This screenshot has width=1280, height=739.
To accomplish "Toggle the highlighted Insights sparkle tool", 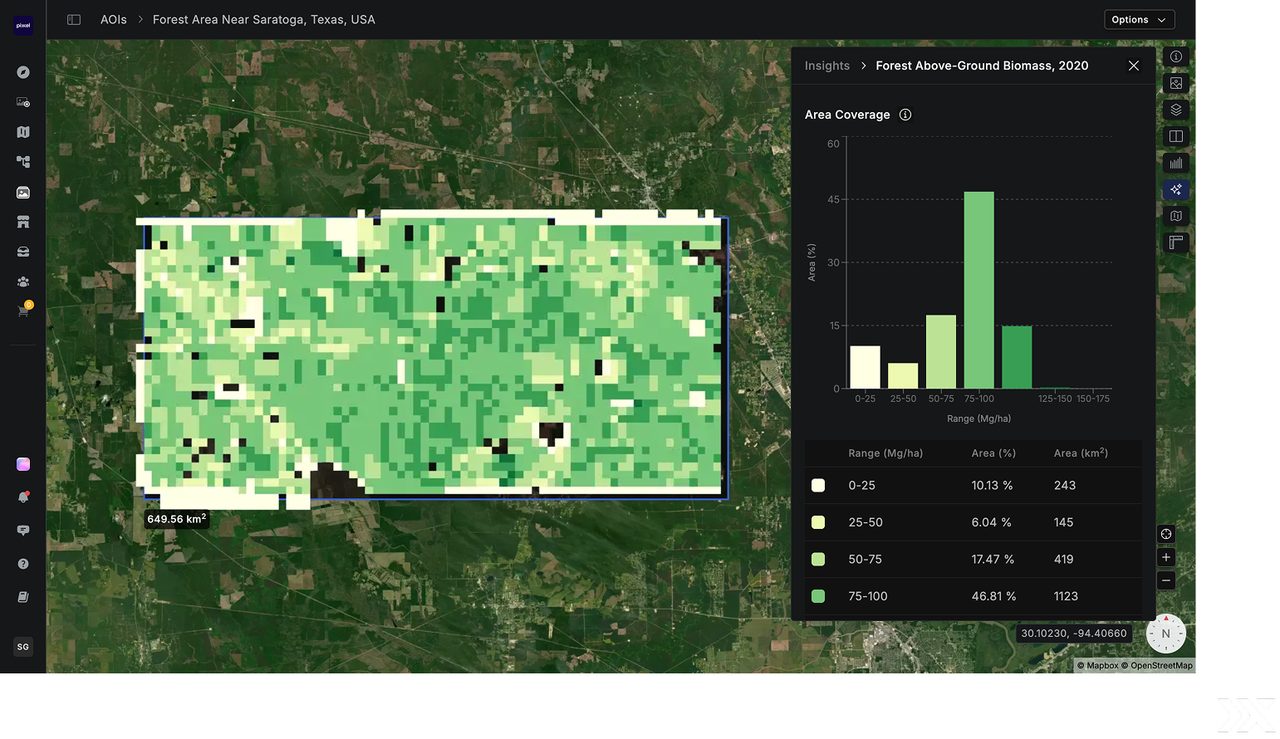I will 1176,189.
